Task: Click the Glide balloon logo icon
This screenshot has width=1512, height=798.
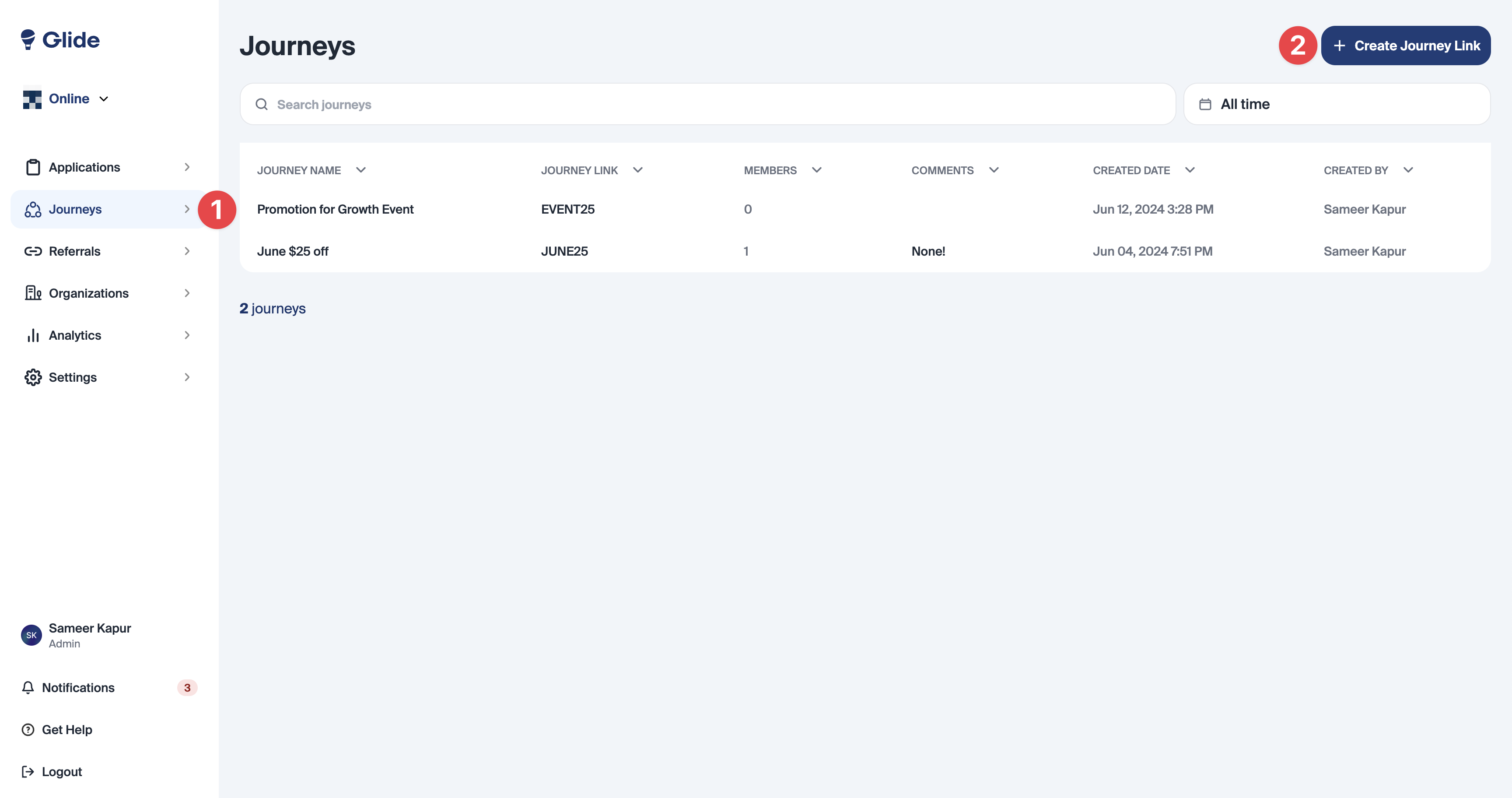Action: tap(28, 39)
